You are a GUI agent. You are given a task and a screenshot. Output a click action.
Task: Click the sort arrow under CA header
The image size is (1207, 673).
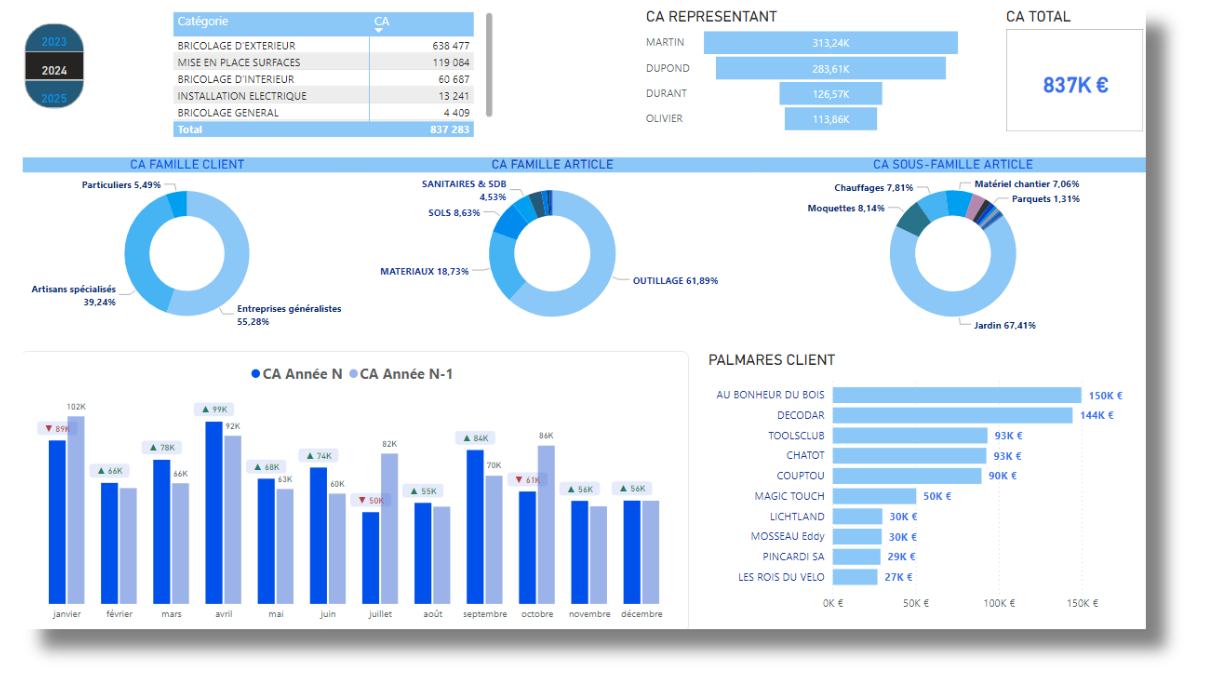coord(378,31)
